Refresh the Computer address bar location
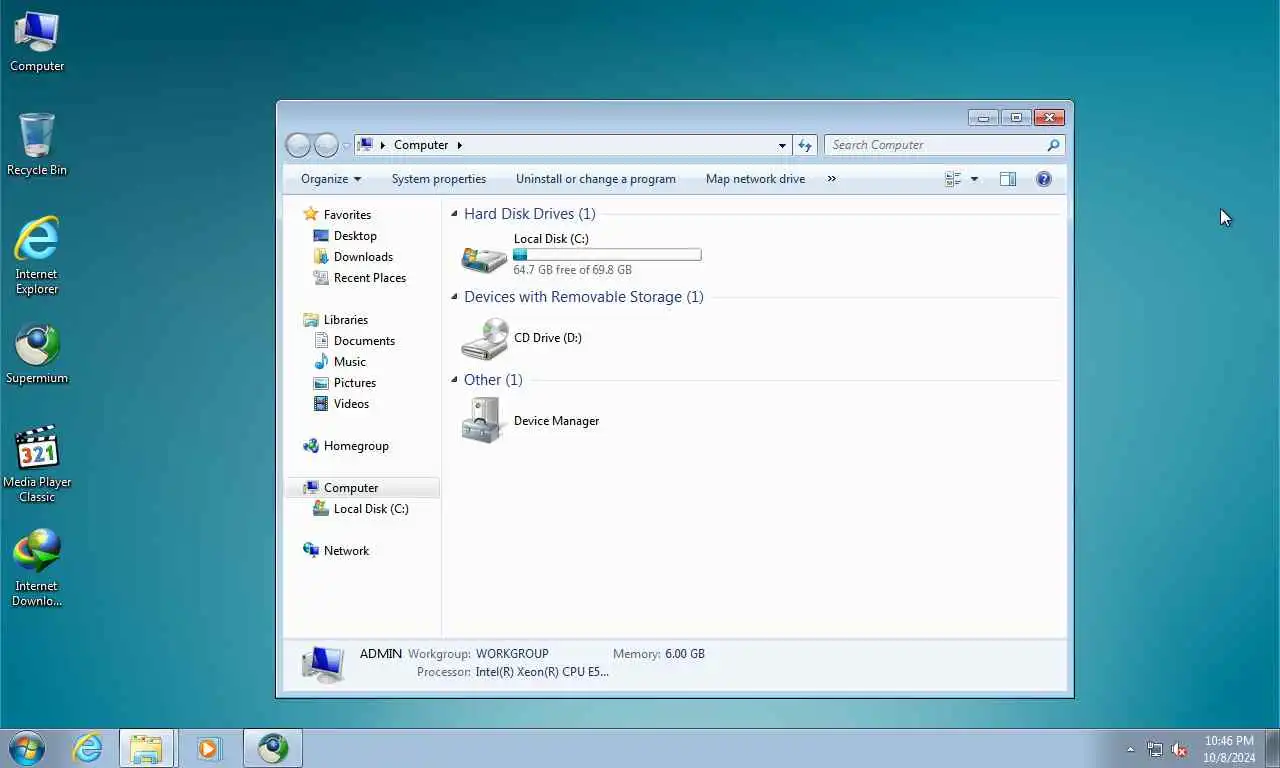 pos(805,145)
